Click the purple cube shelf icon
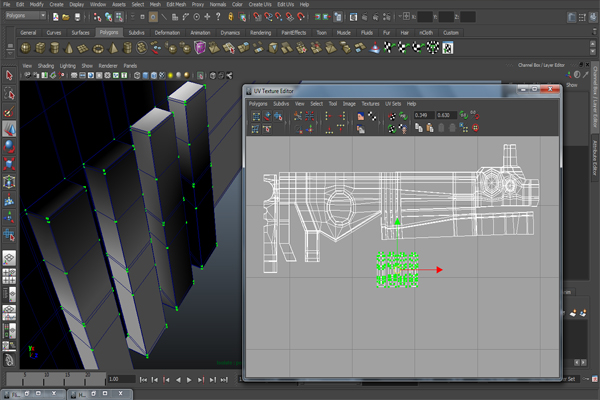 point(200,48)
